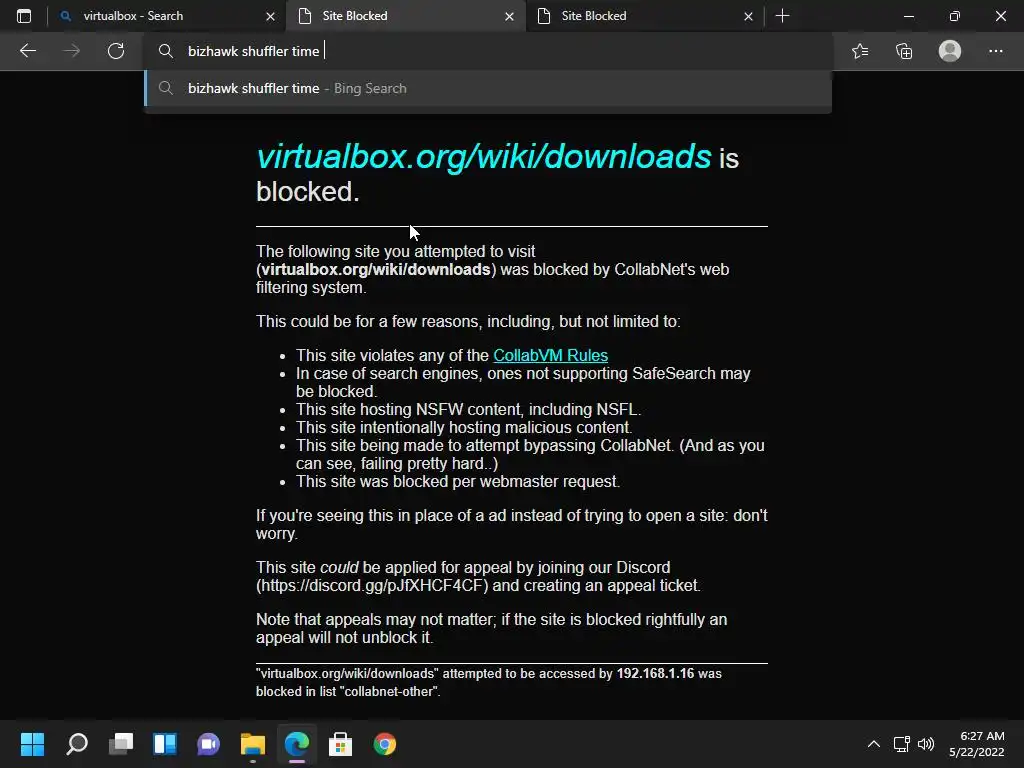Open Teams Chat from taskbar

208,744
